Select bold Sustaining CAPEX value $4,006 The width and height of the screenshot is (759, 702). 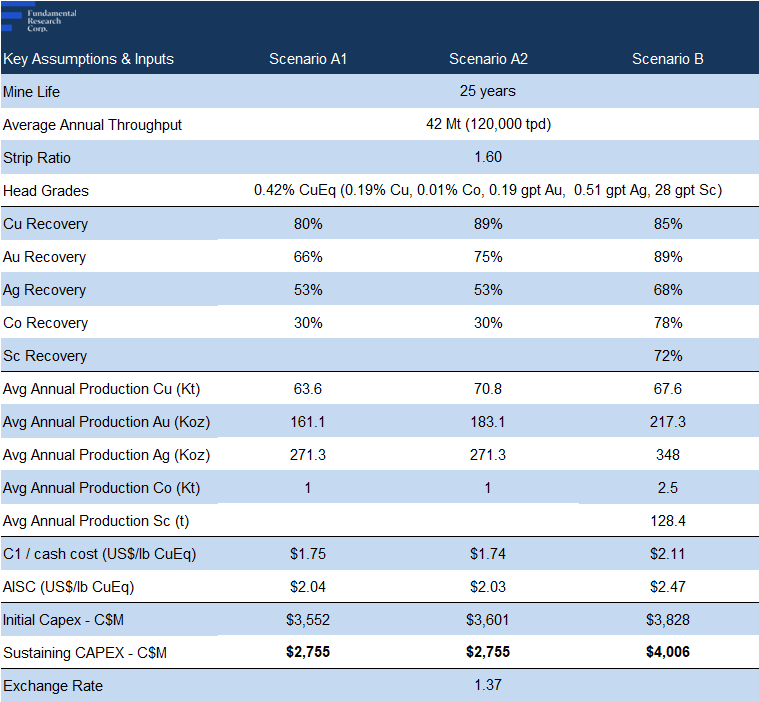click(x=667, y=652)
